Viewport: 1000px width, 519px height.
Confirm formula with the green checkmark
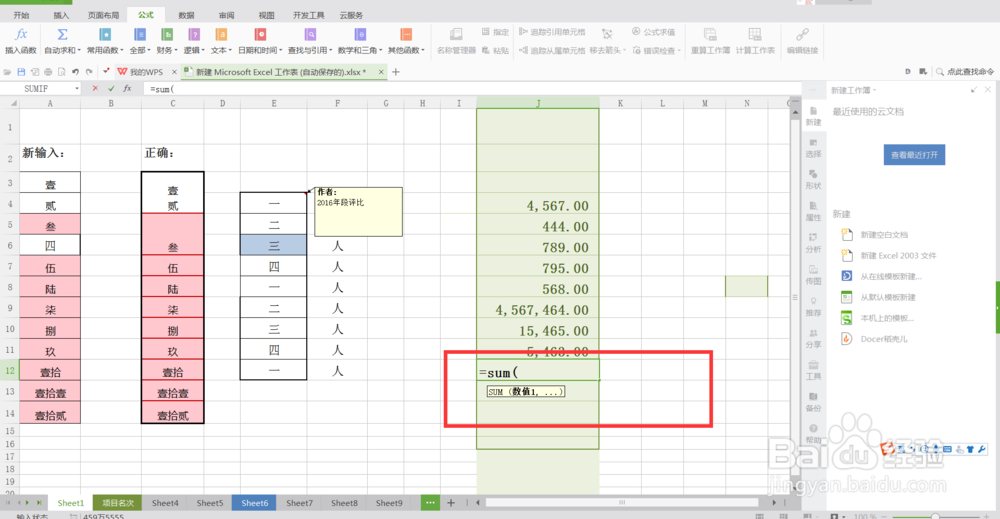112,89
